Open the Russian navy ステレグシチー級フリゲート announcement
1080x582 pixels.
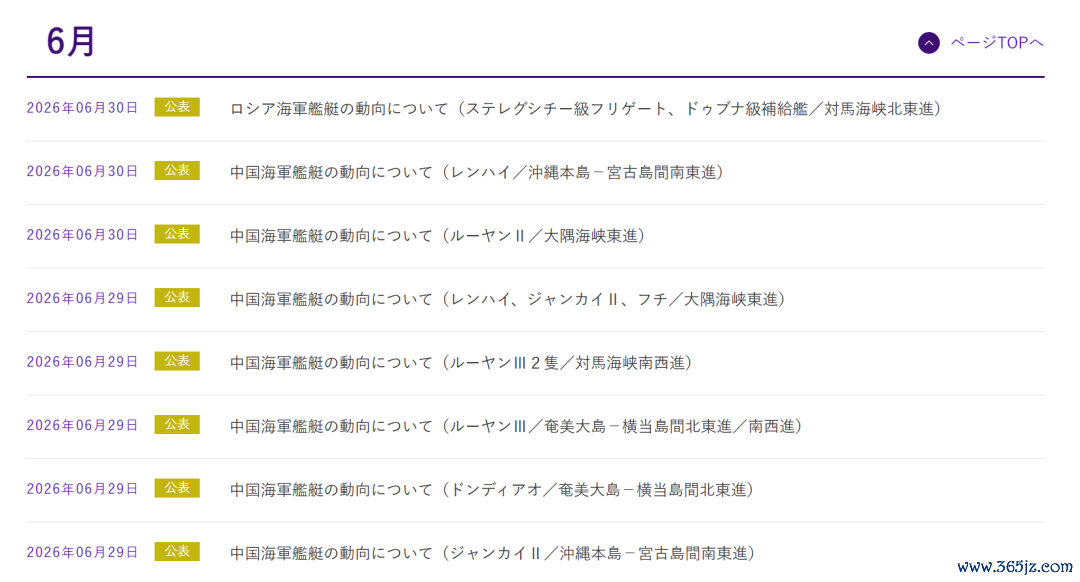[x=585, y=109]
